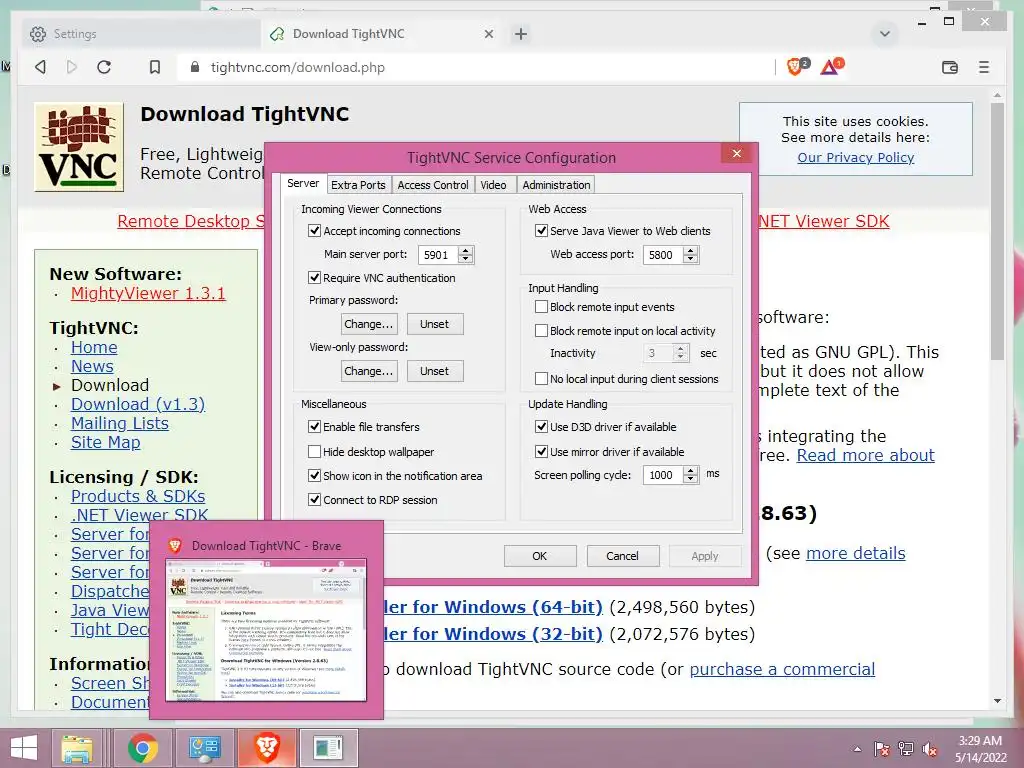Open a new browser tab with plus icon
Image resolution: width=1024 pixels, height=768 pixels.
tap(520, 34)
